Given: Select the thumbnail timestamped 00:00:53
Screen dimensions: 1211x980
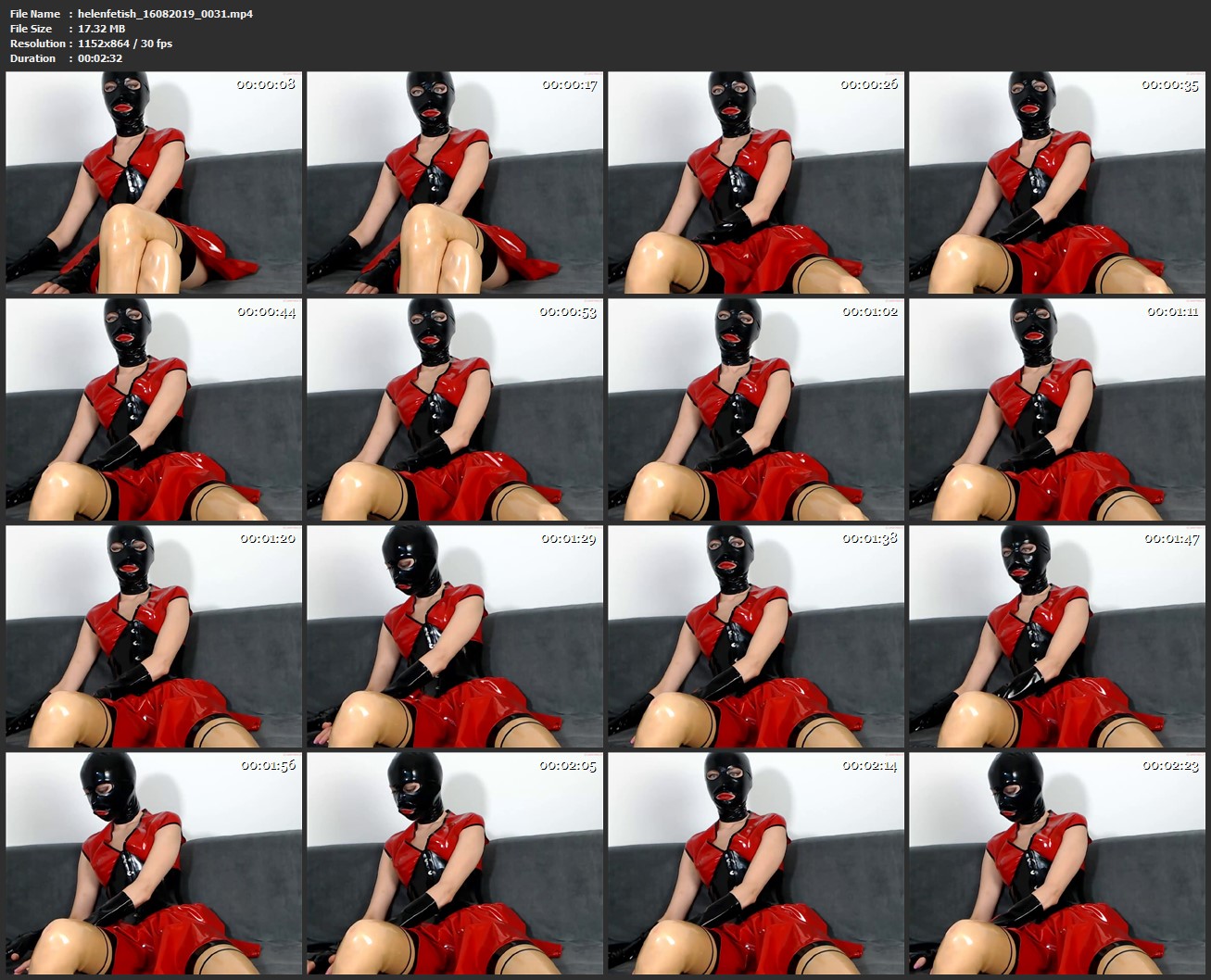Looking at the screenshot, I should click(455, 409).
